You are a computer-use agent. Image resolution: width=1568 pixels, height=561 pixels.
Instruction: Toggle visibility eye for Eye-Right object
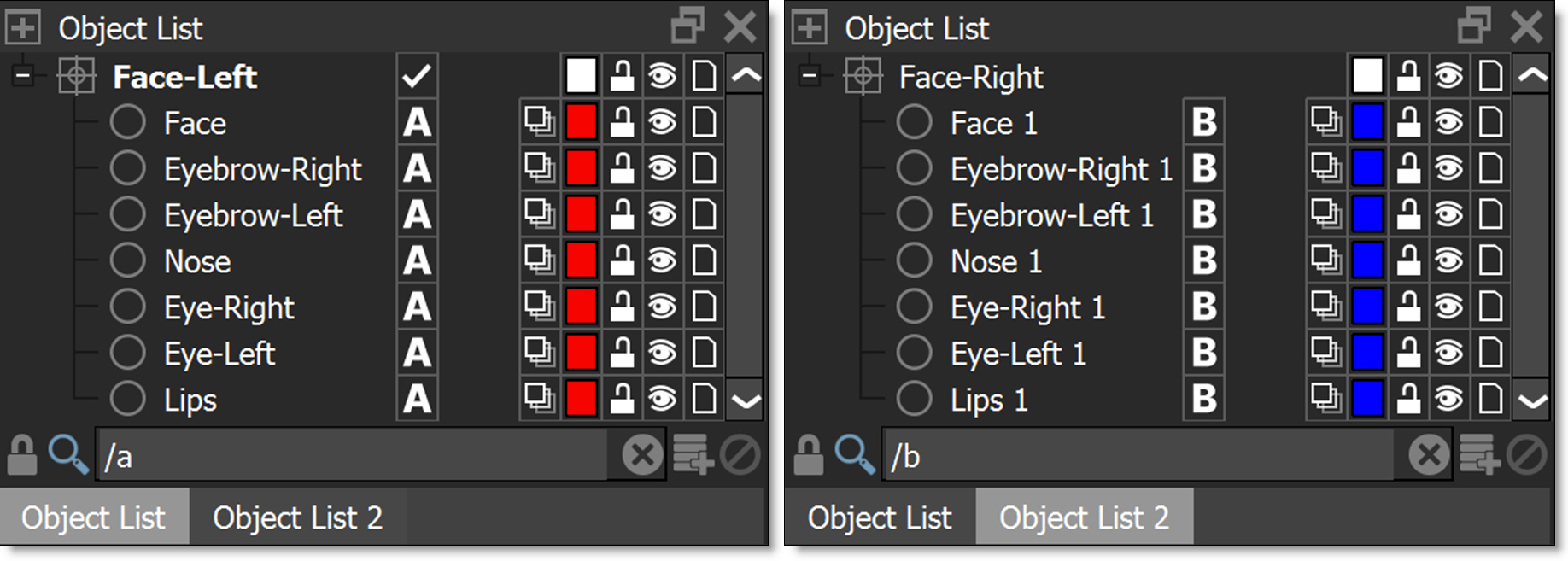click(x=662, y=307)
